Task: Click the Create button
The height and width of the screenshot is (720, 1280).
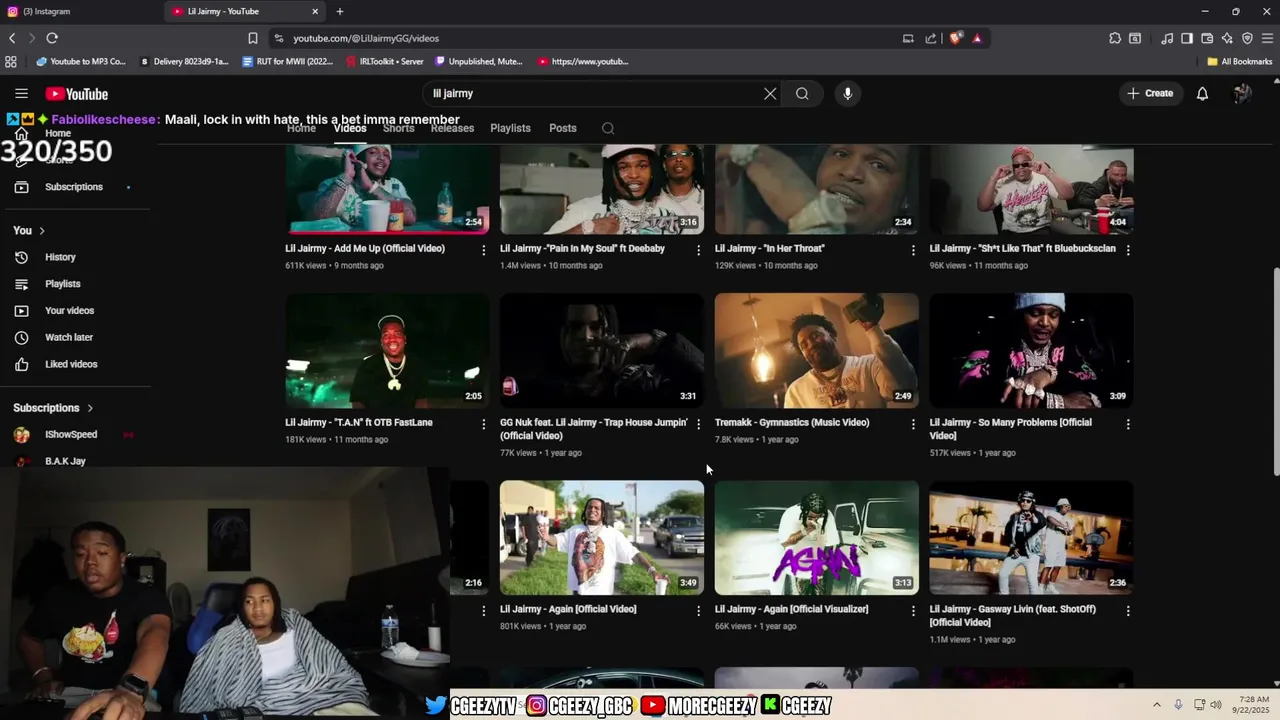Action: click(1150, 94)
